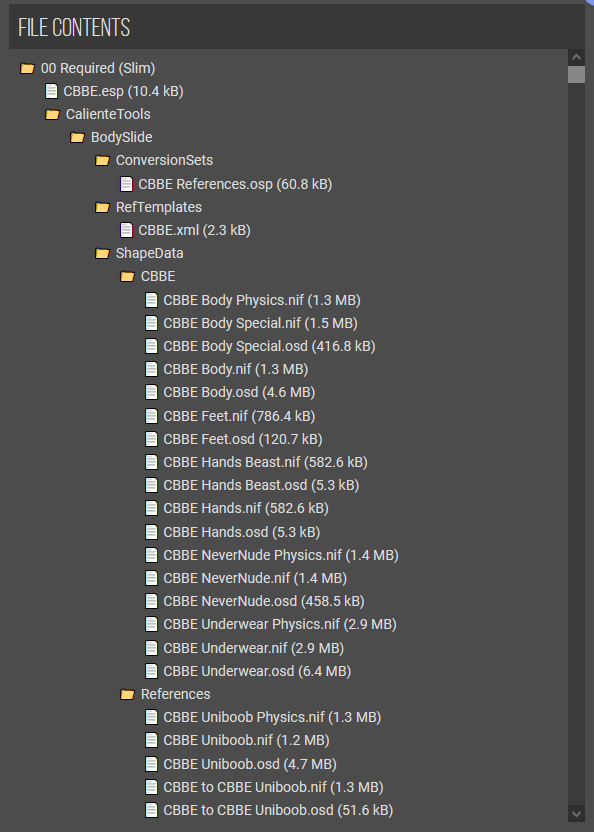Click the scrollbar up arrow
594x832 pixels.
tap(576, 57)
